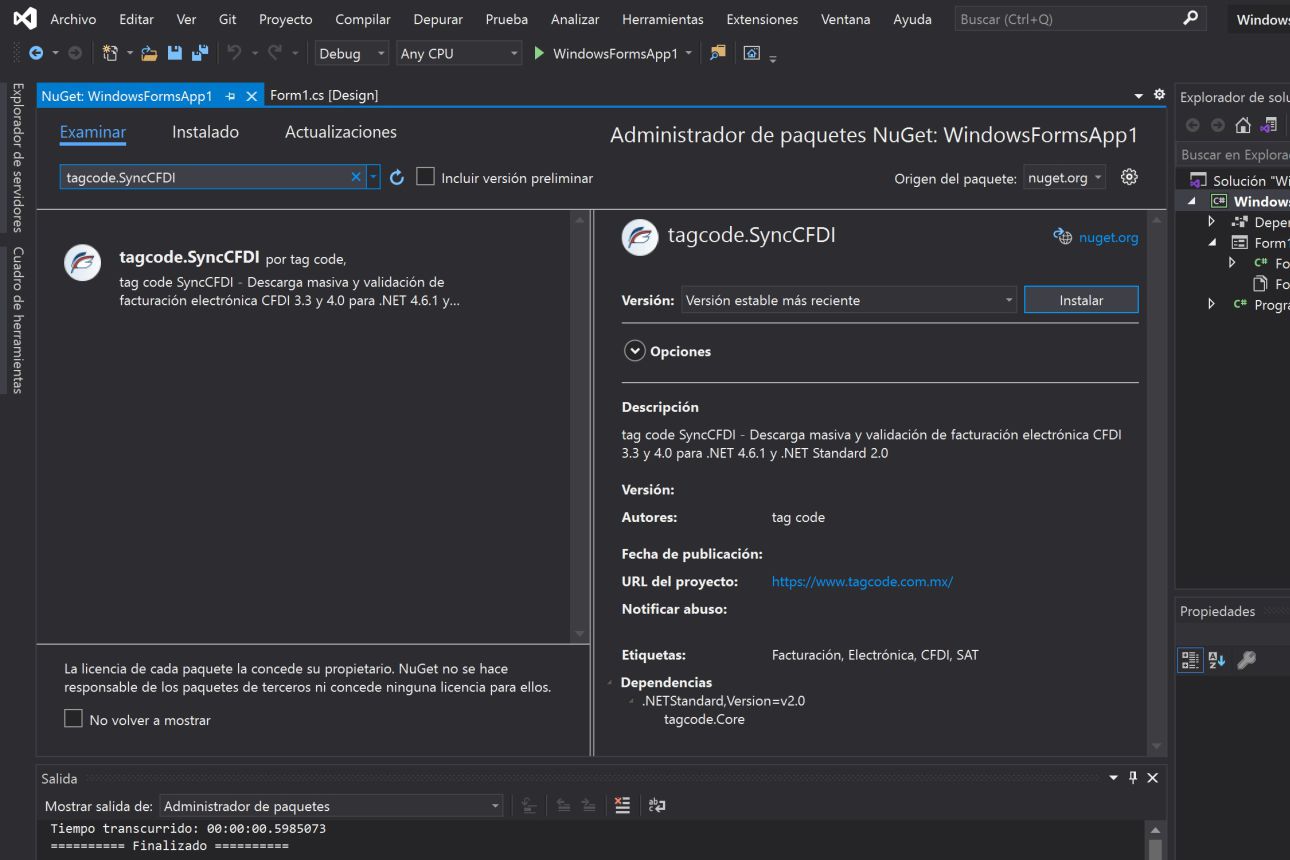Pin the Salida output panel
This screenshot has width=1290, height=860.
(1133, 778)
